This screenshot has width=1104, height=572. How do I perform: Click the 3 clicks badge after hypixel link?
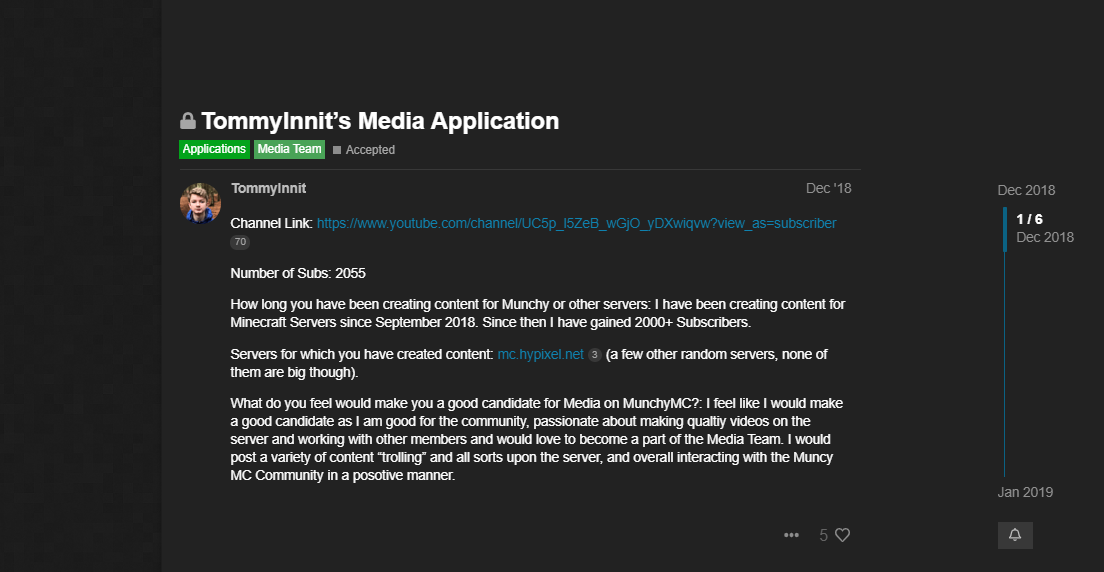[x=594, y=356]
